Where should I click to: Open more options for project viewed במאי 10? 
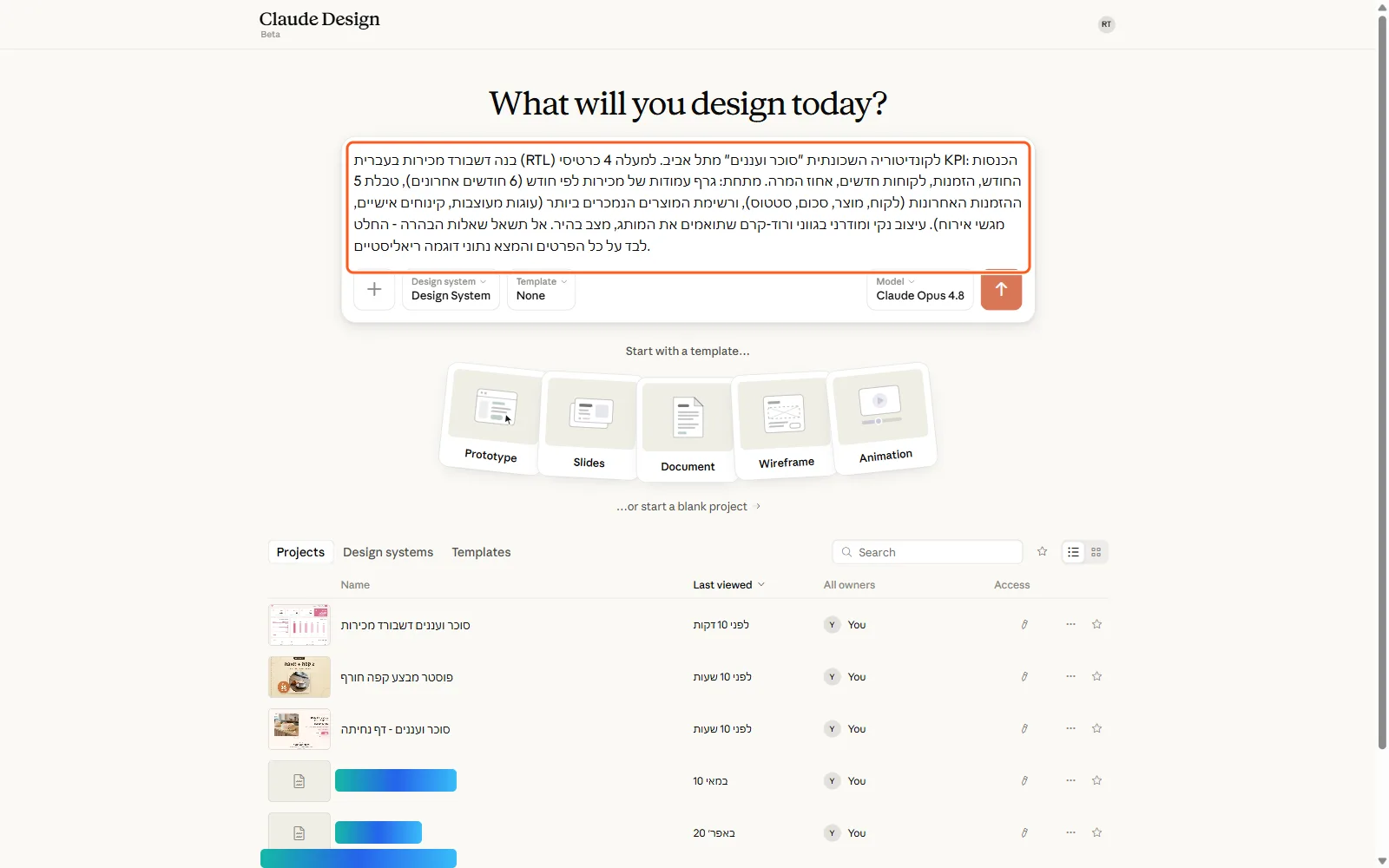[x=1071, y=781]
